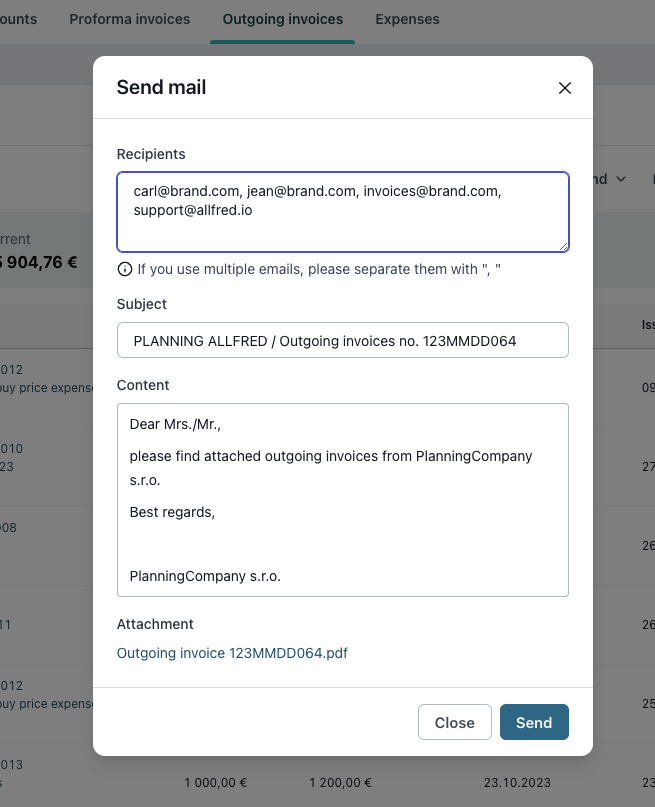Viewport: 655px width, 807px height.
Task: Click the Close button in the dialog footer
Action: [x=454, y=722]
